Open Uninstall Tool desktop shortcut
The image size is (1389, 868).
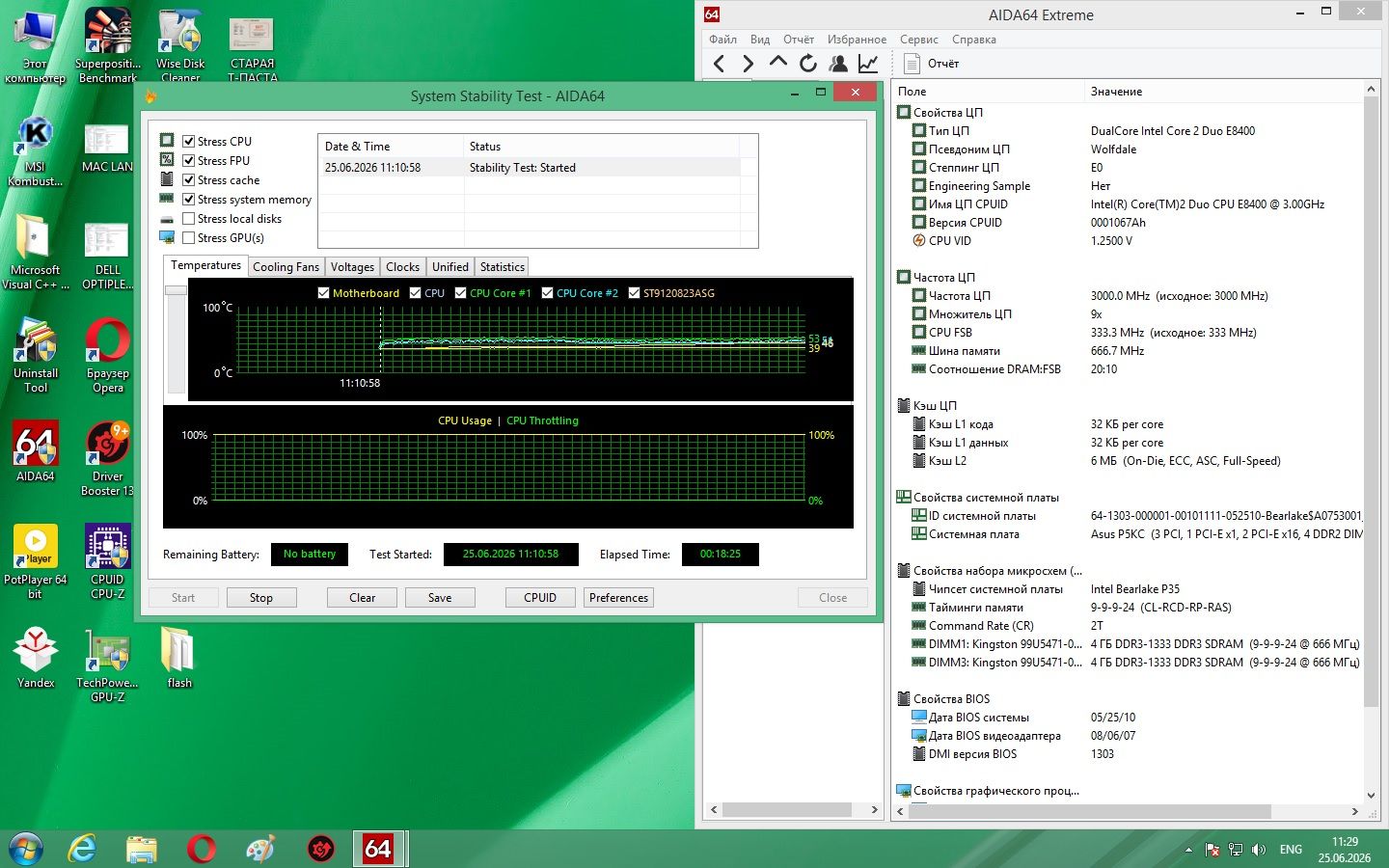36,356
